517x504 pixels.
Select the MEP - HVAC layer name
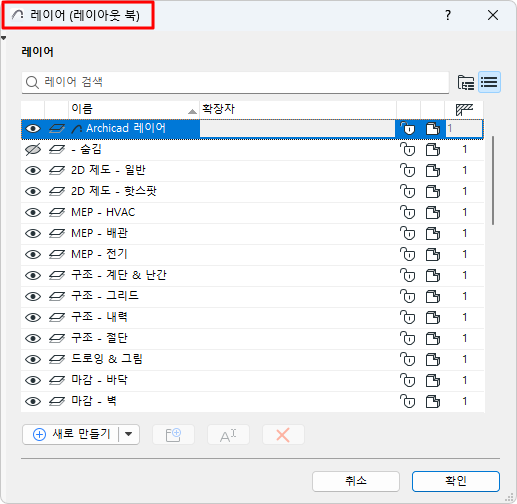[x=103, y=212]
